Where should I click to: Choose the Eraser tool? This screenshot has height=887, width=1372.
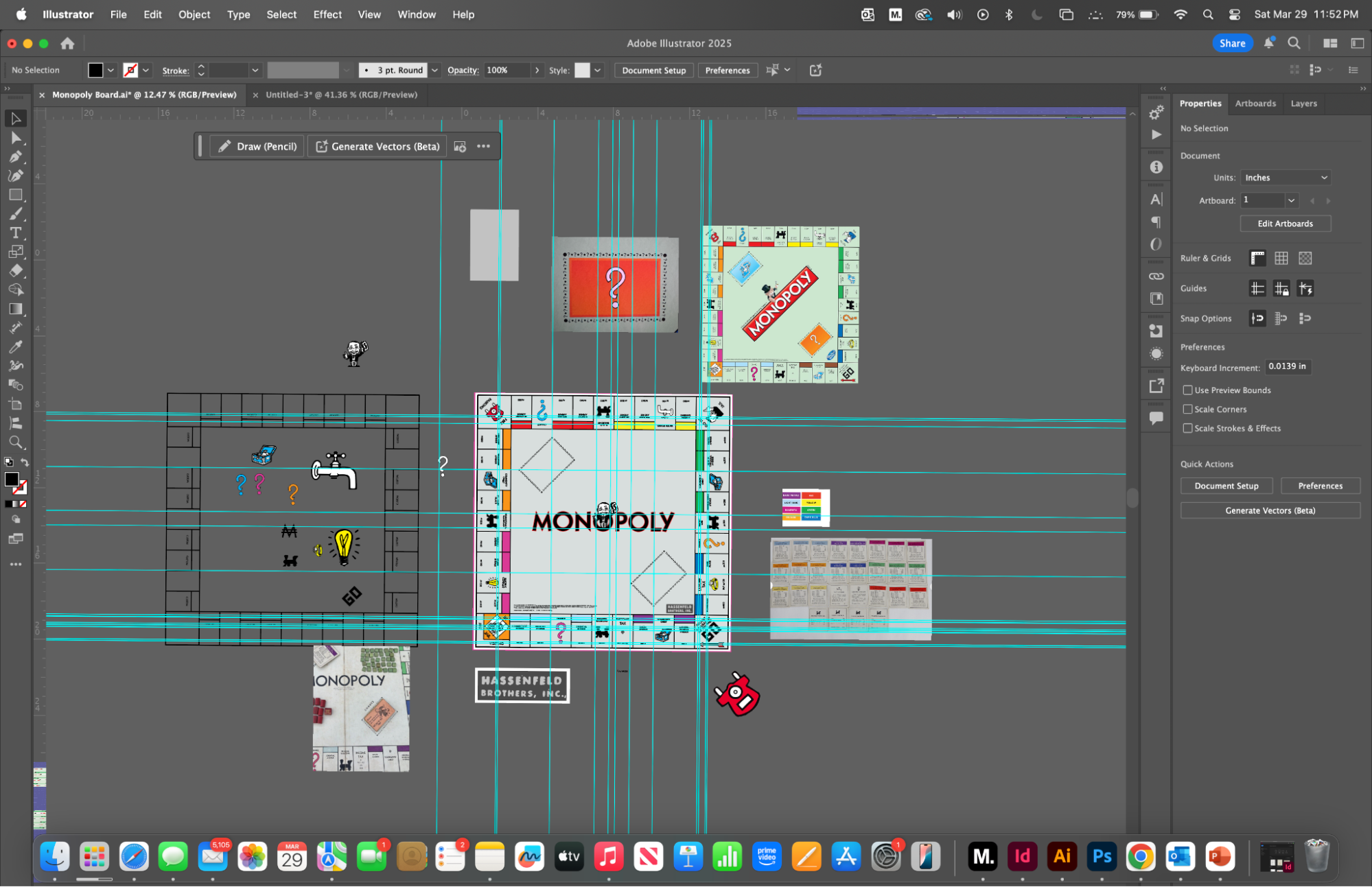[15, 270]
